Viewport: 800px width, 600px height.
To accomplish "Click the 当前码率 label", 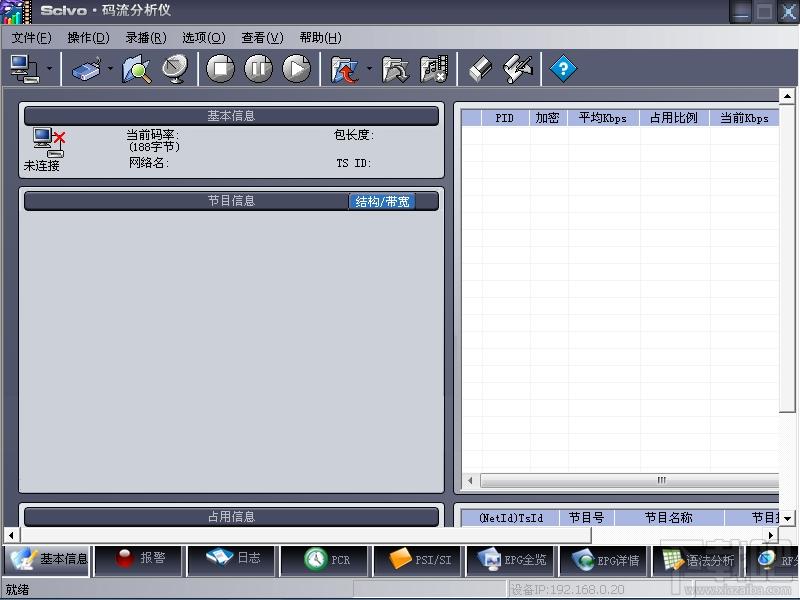I will coord(153,135).
